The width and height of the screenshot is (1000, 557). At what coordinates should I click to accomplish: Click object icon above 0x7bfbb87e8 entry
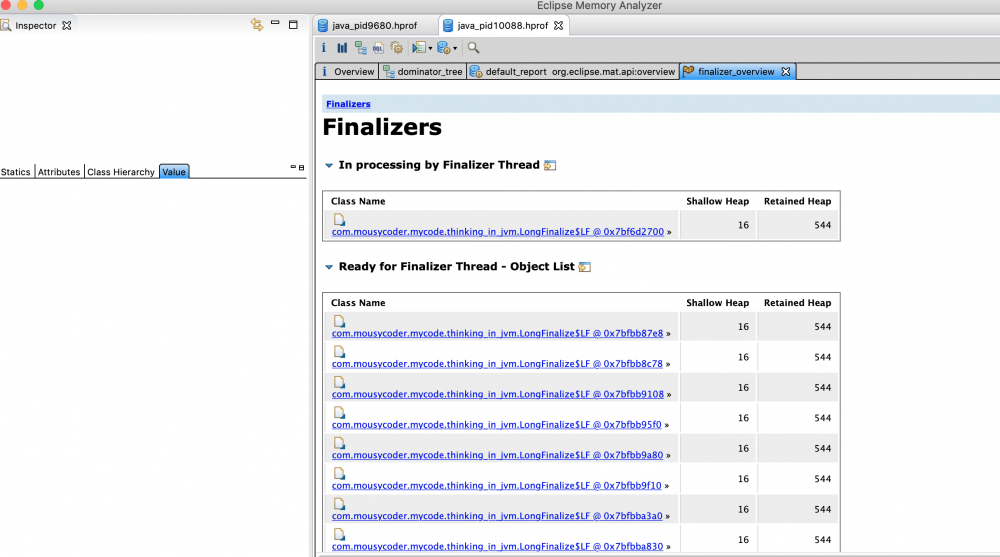[339, 321]
